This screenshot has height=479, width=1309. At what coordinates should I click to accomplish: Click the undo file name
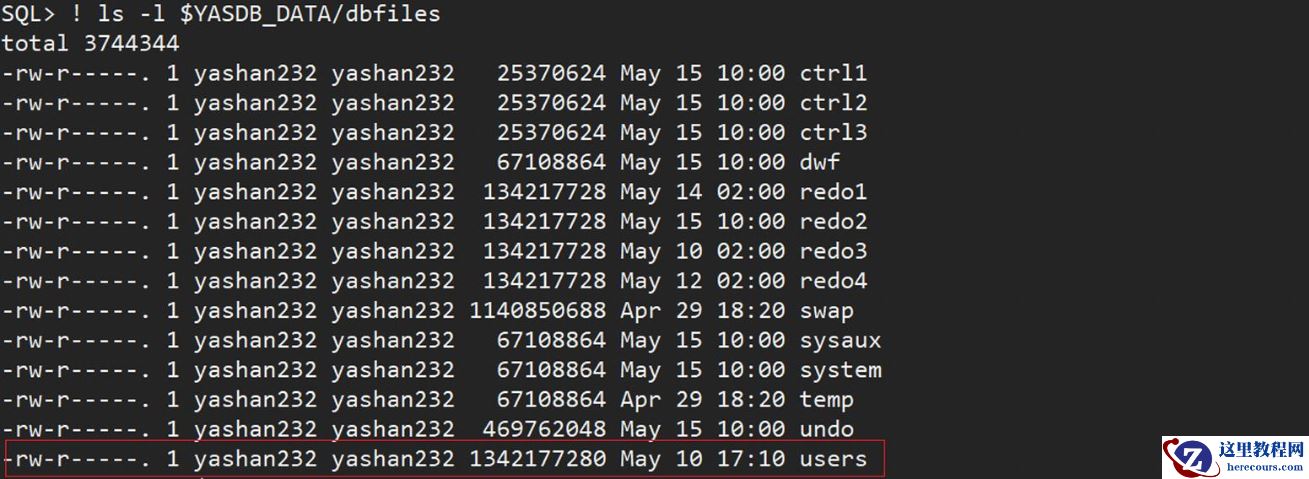coord(826,430)
